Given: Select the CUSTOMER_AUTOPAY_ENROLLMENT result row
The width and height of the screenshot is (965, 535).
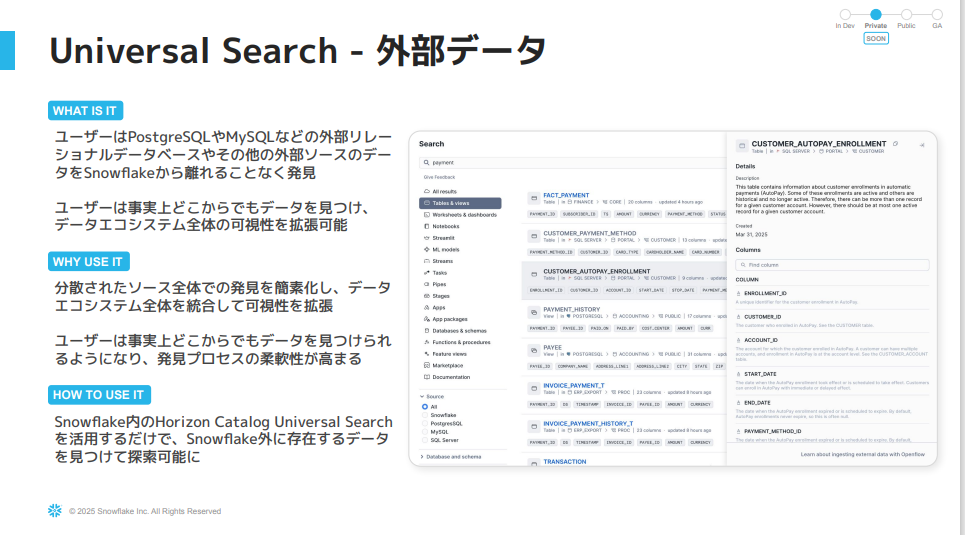Looking at the screenshot, I should (624, 280).
